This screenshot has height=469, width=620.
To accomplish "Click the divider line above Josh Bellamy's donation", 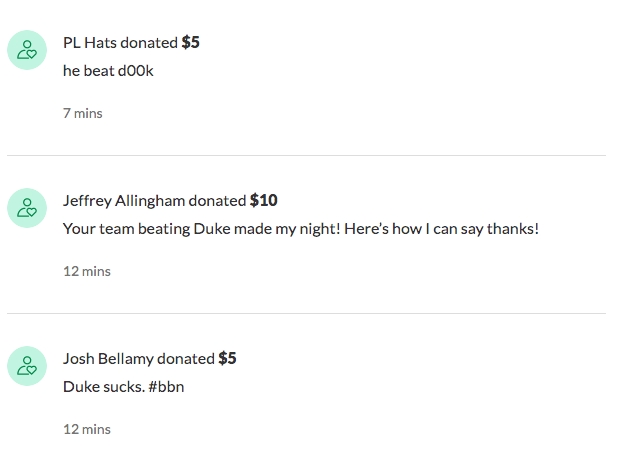I will (306, 313).
